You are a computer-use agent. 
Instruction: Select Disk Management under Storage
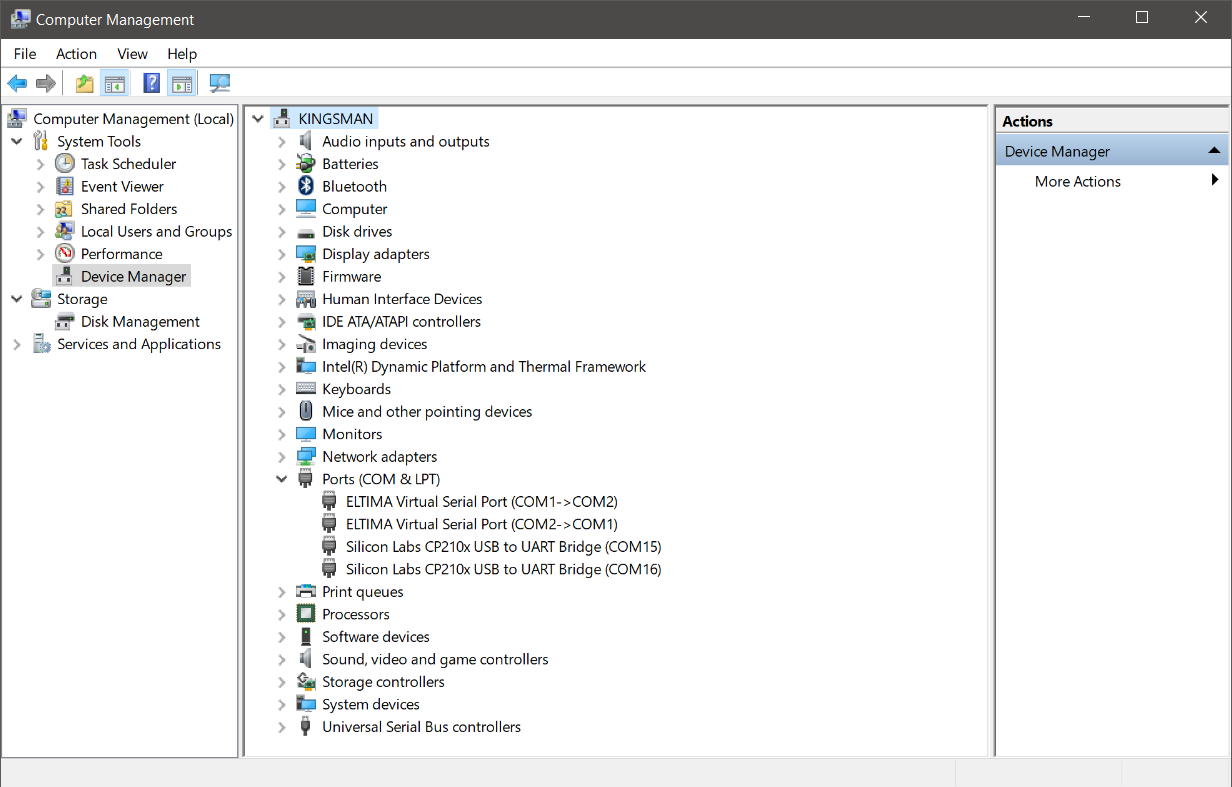click(x=140, y=322)
